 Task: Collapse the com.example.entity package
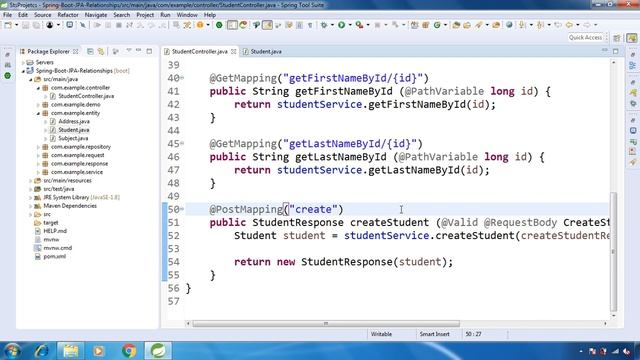(x=38, y=113)
